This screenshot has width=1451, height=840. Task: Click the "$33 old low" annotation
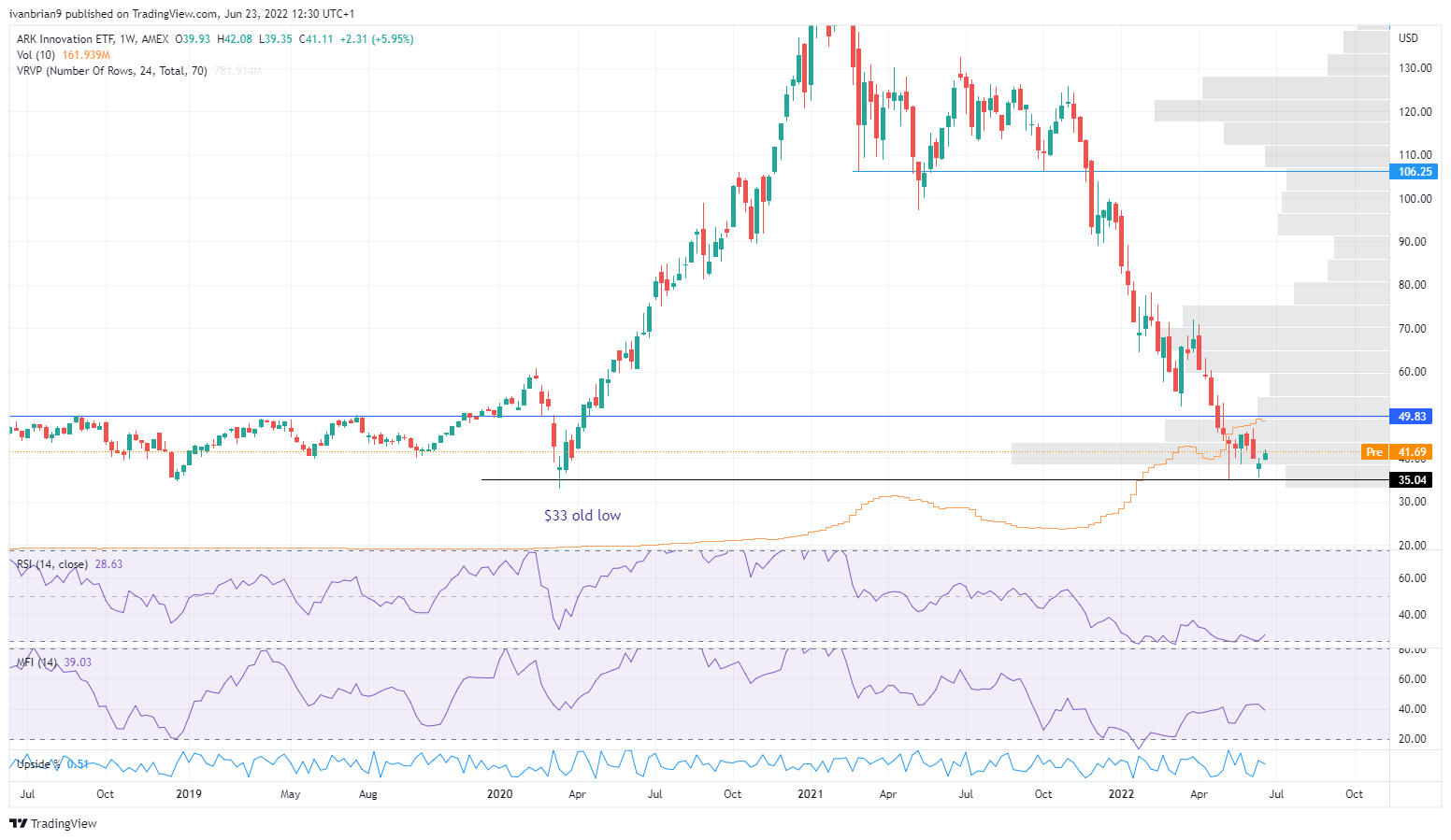click(582, 515)
